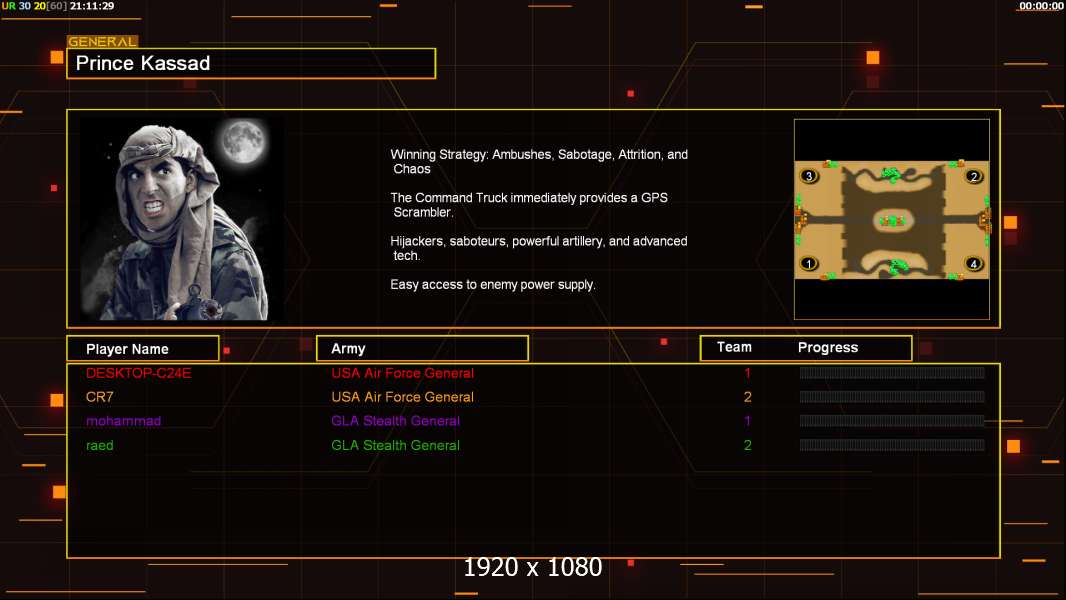
Task: Select player raed
Action: (99, 445)
